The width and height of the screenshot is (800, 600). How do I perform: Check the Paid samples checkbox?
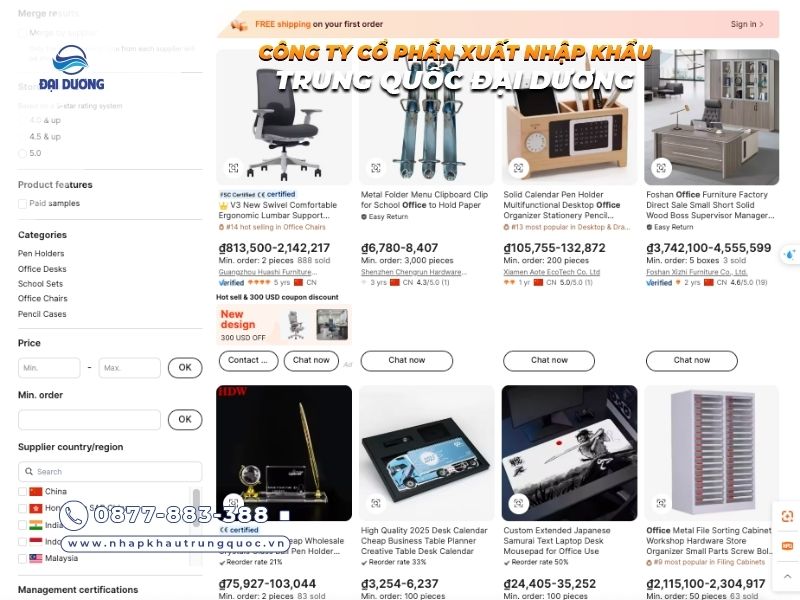tap(22, 204)
